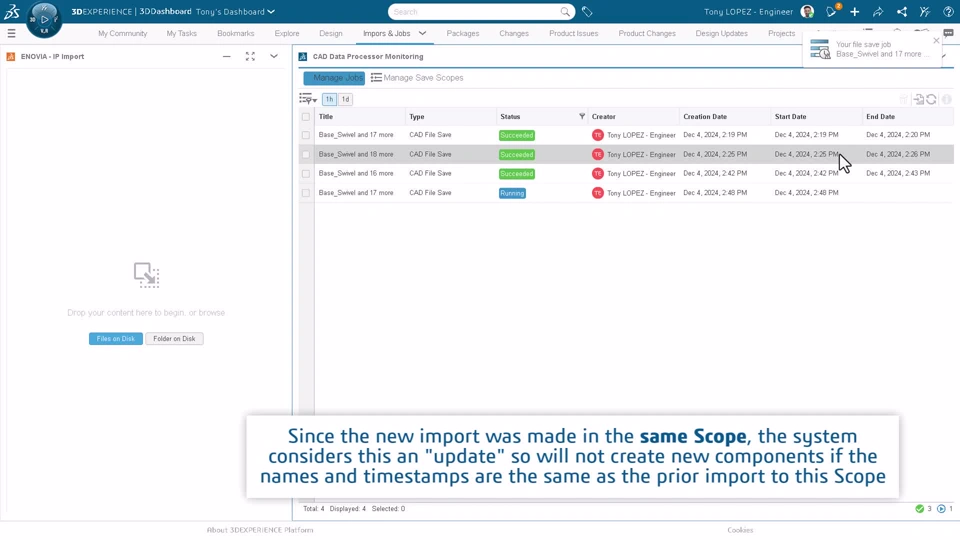
Task: Check the 2:19 PM job row checkbox
Action: coord(306,135)
